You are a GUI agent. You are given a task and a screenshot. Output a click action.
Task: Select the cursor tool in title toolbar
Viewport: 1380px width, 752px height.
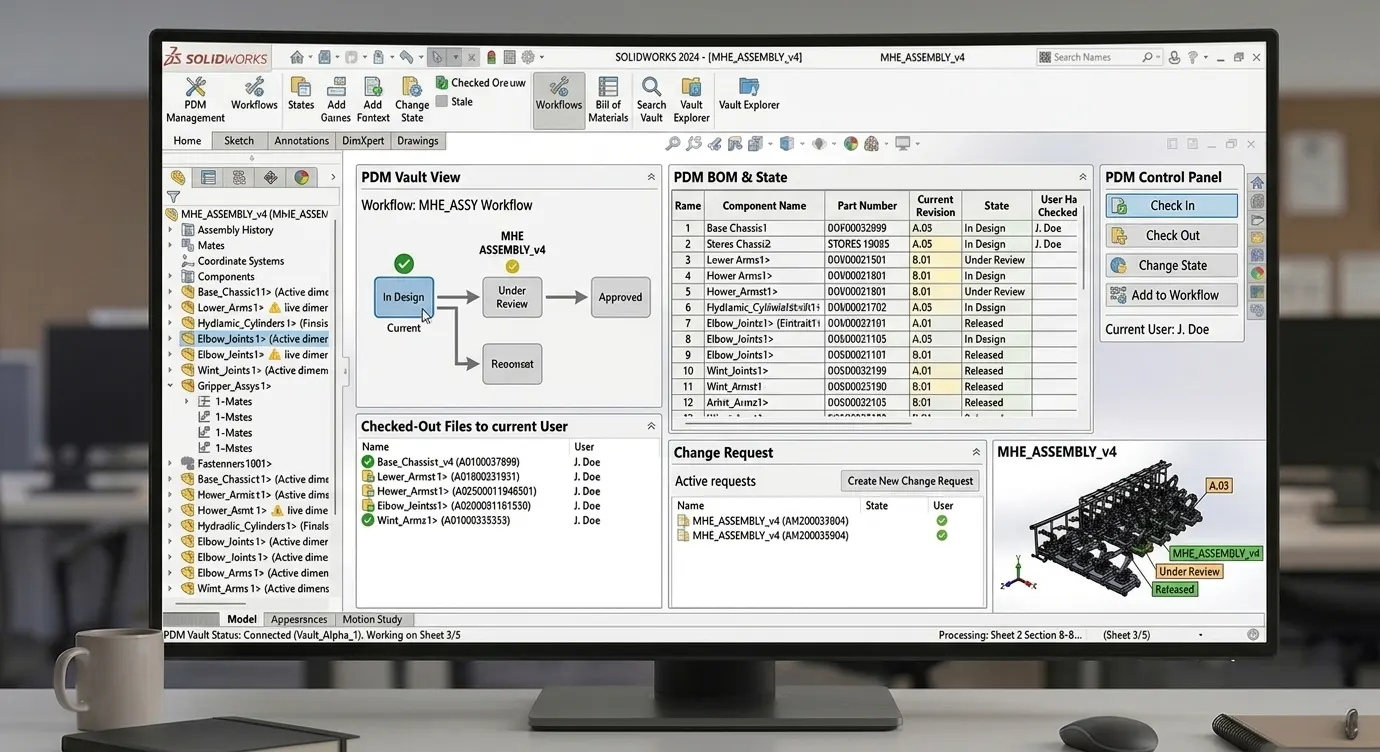436,57
